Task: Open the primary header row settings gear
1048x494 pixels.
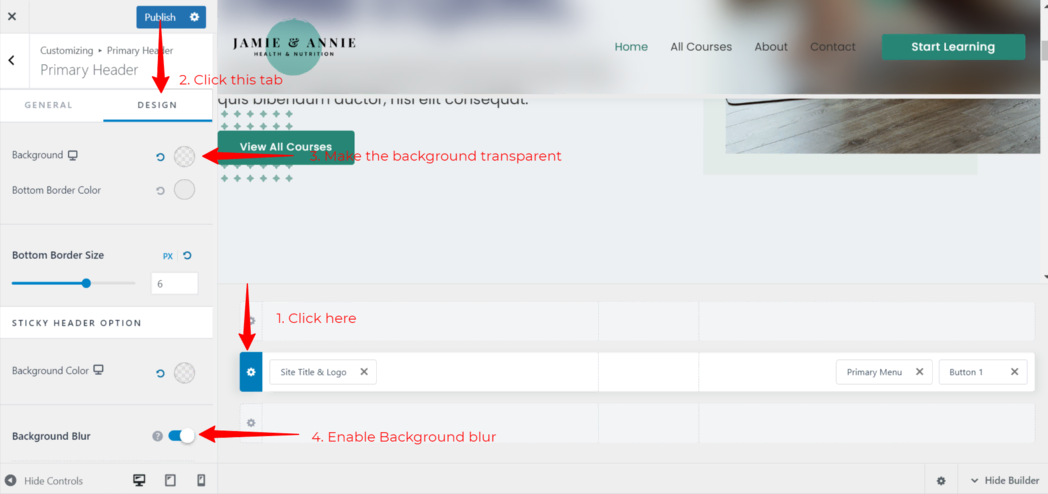Action: tap(251, 372)
